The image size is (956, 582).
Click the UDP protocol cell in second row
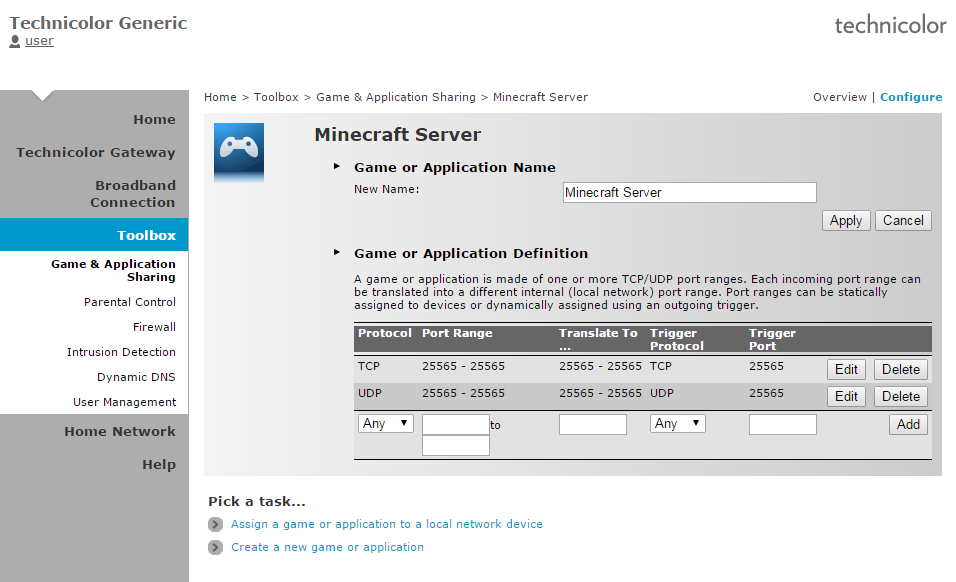click(369, 393)
